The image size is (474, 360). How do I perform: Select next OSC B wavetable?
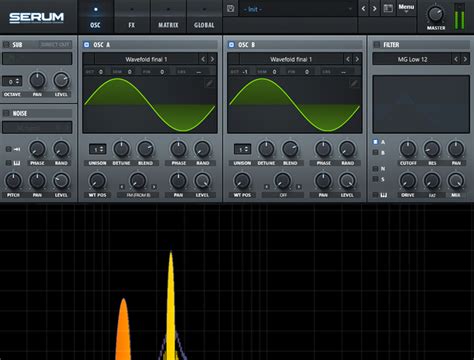click(357, 59)
